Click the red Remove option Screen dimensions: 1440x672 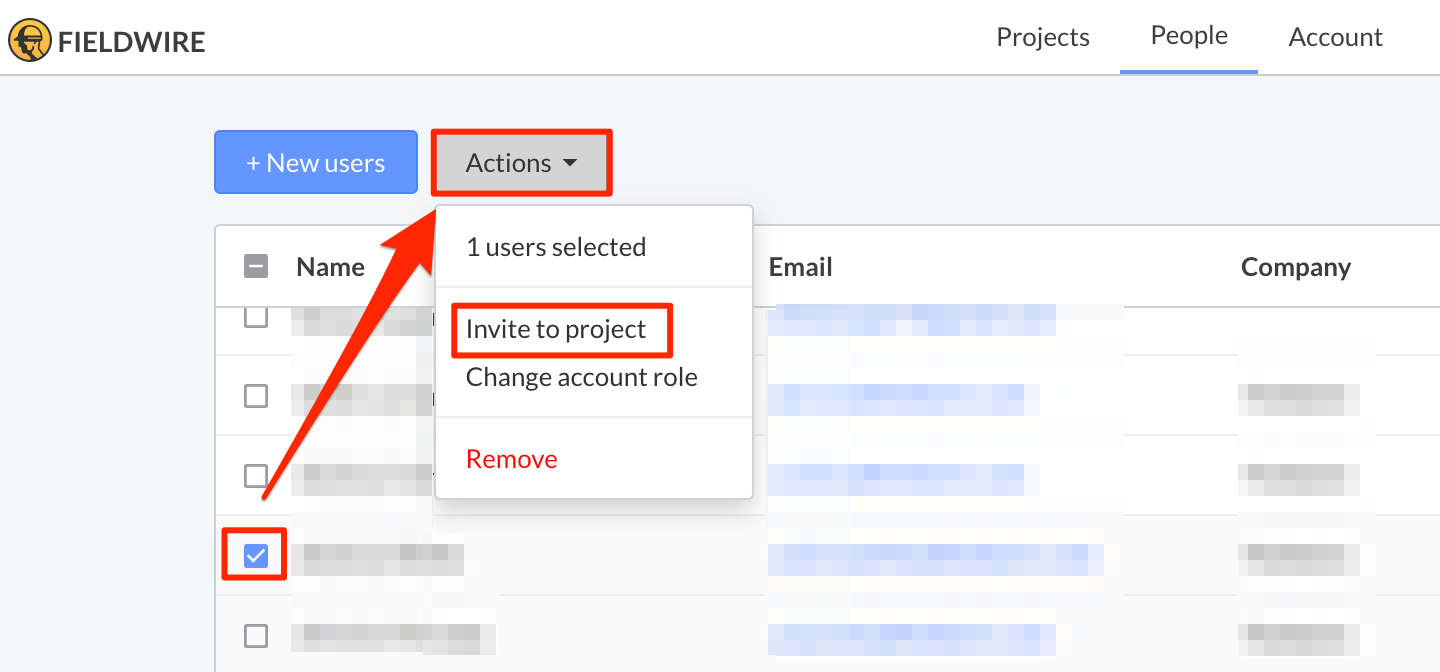point(511,458)
